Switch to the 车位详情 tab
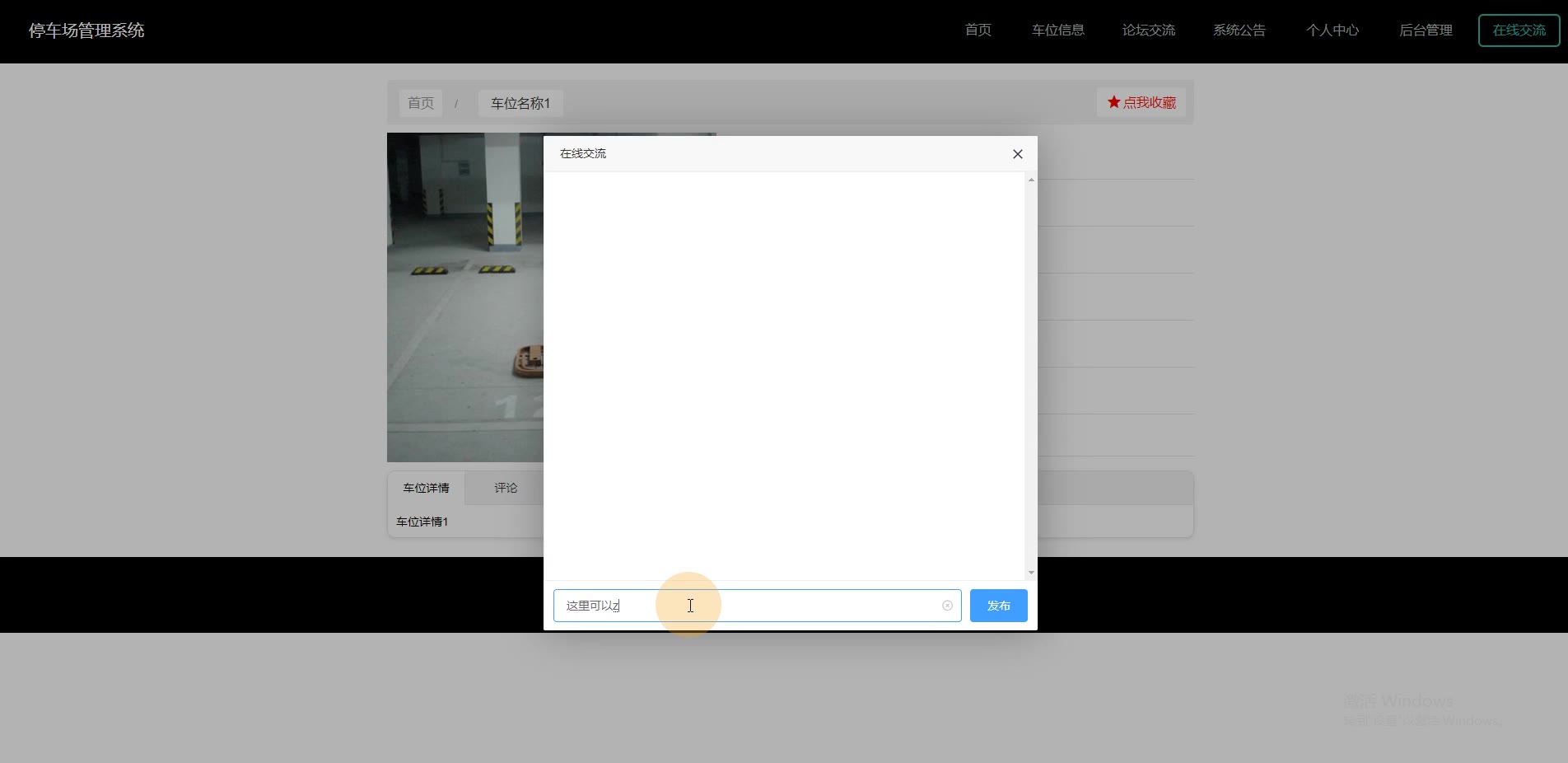The height and width of the screenshot is (763, 1568). tap(426, 488)
